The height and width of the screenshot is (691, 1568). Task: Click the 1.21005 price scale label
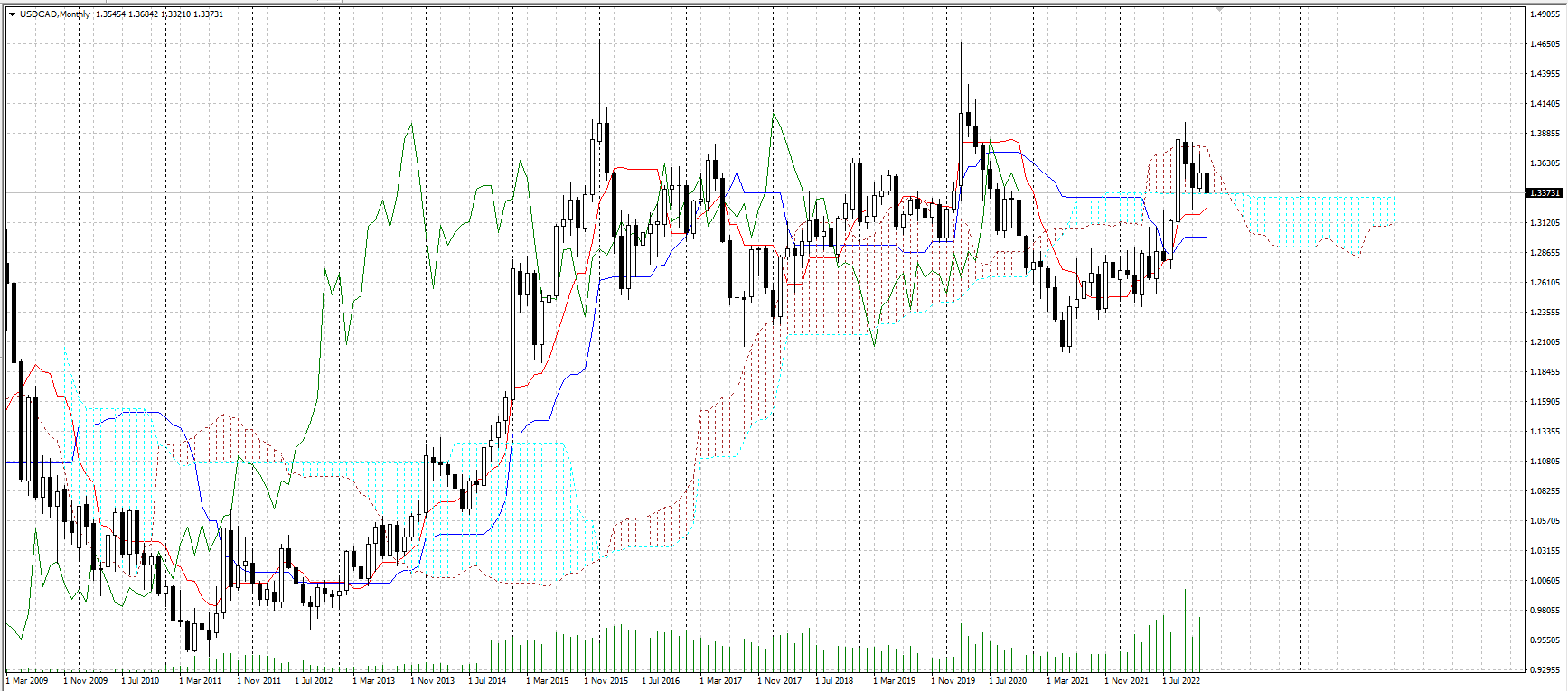[x=1545, y=342]
